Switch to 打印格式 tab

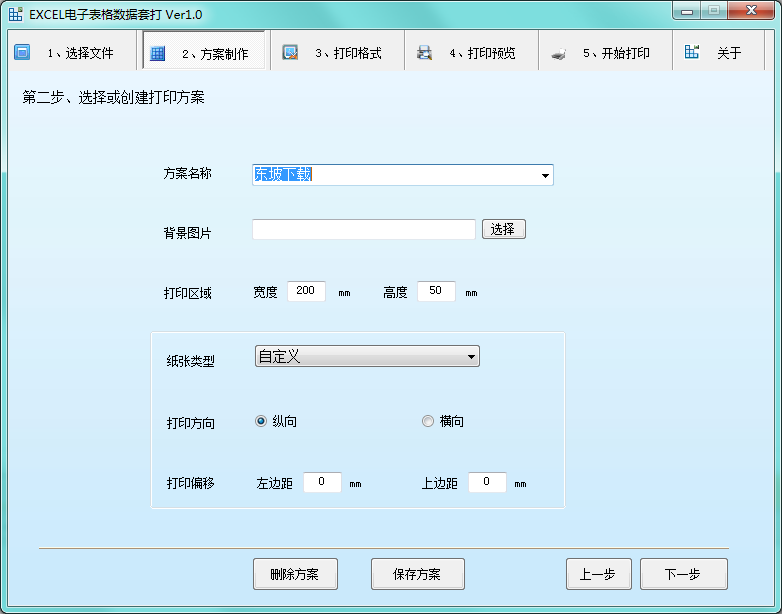click(x=348, y=53)
